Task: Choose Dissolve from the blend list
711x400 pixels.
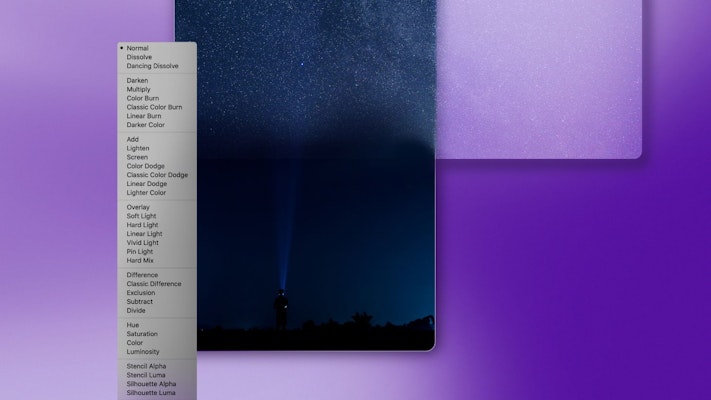Action: point(140,57)
